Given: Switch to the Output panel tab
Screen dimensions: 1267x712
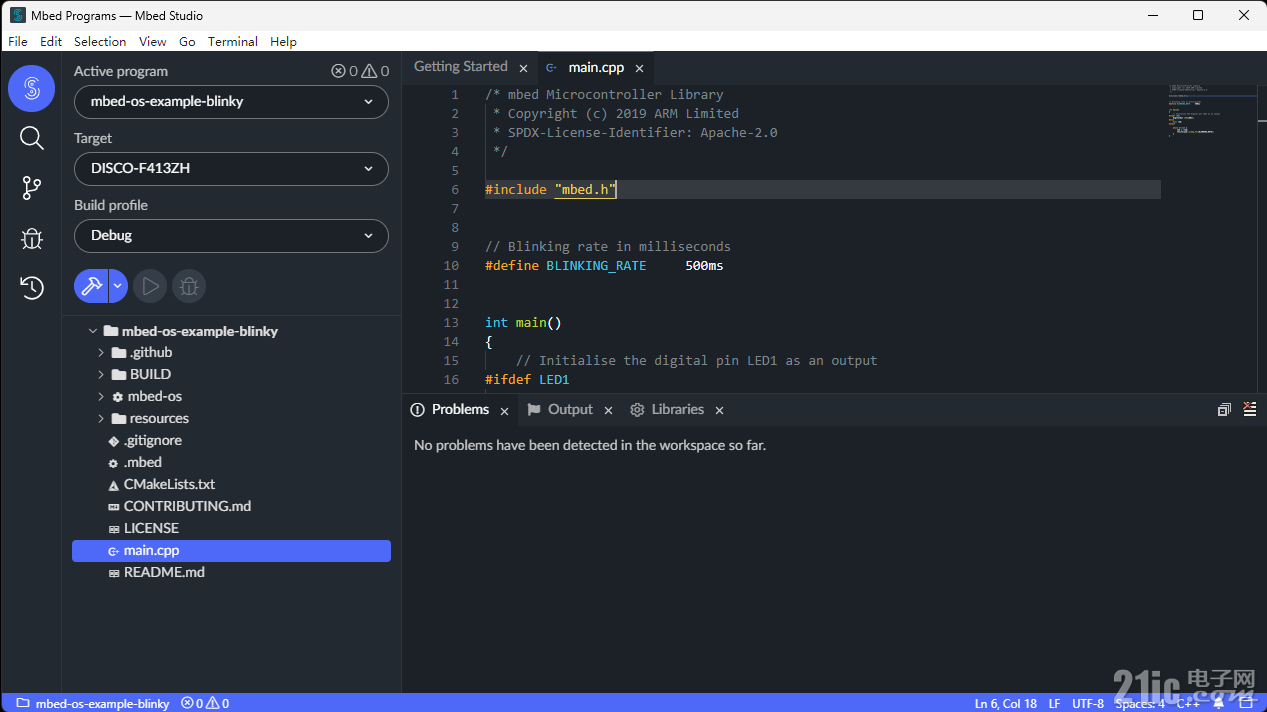Looking at the screenshot, I should click(x=570, y=410).
